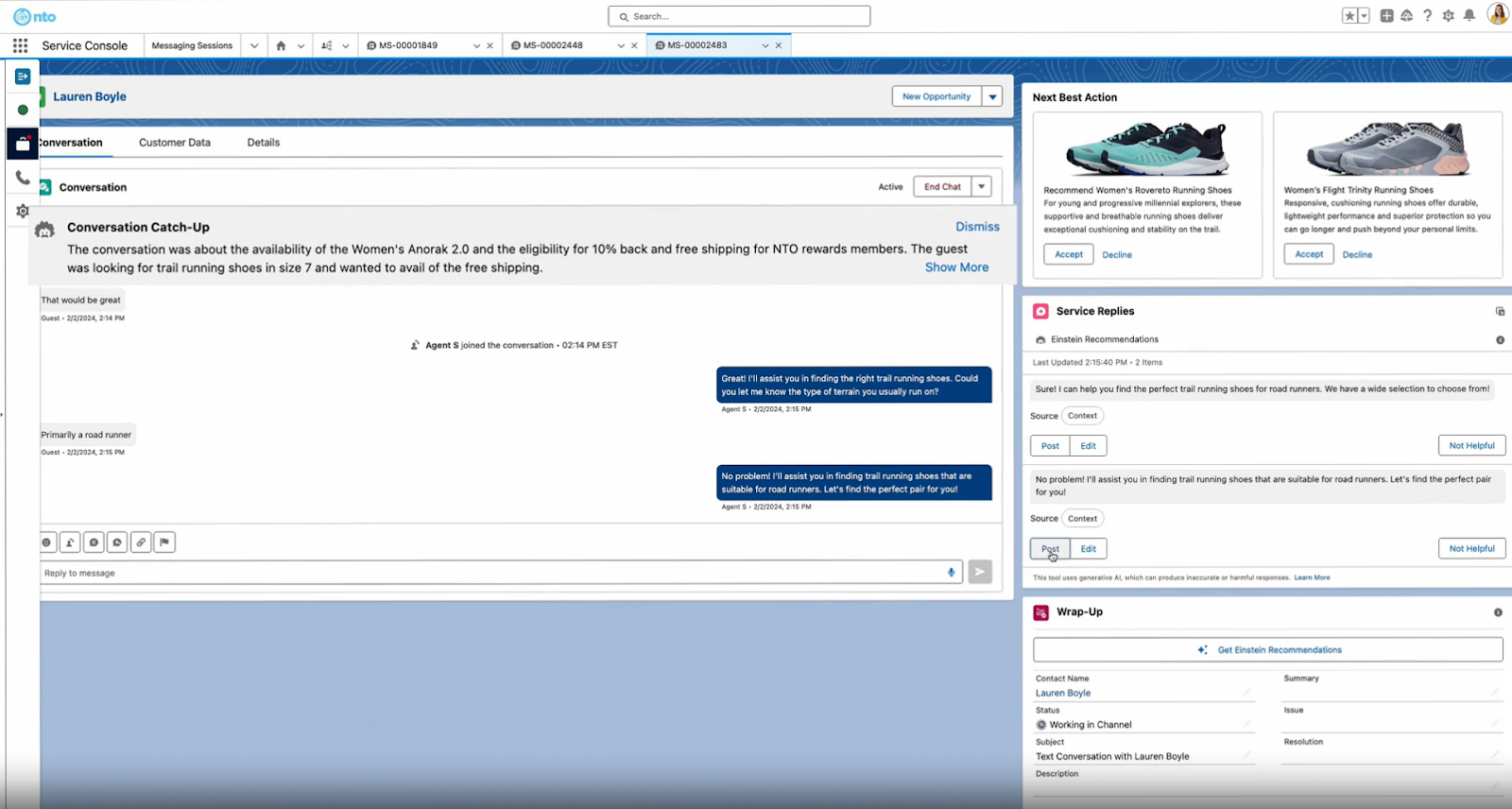
Task: Expand the Home tab chevron
Action: pyautogui.click(x=301, y=45)
